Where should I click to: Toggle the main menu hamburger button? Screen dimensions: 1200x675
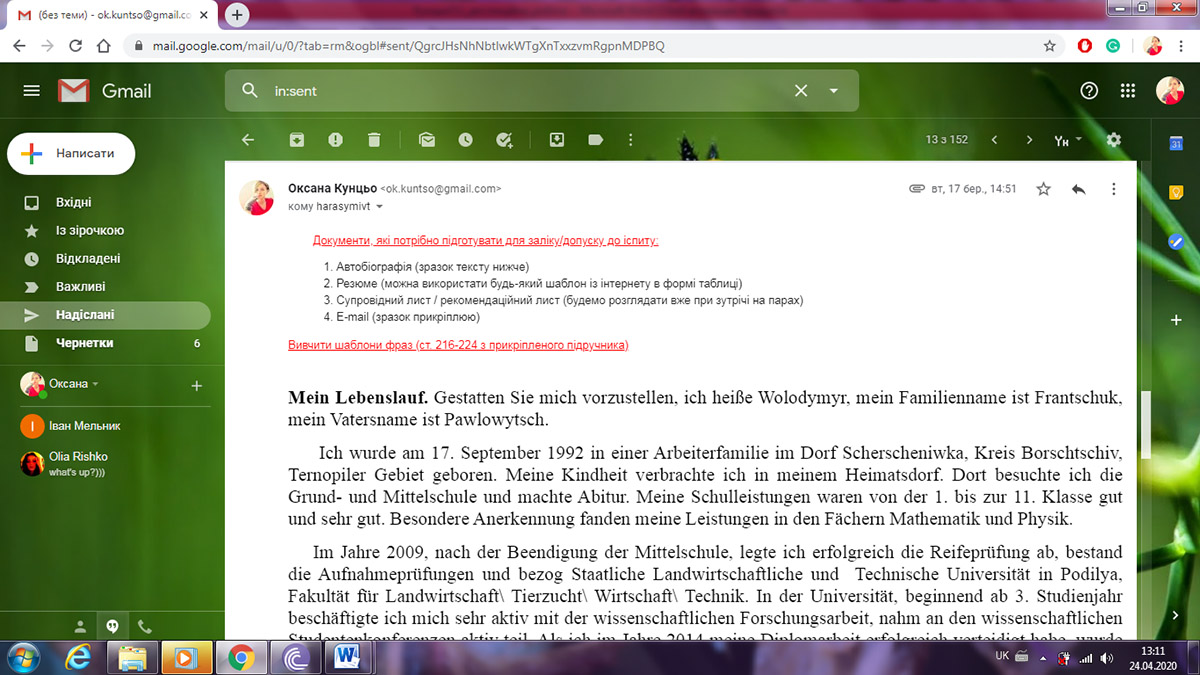click(32, 91)
